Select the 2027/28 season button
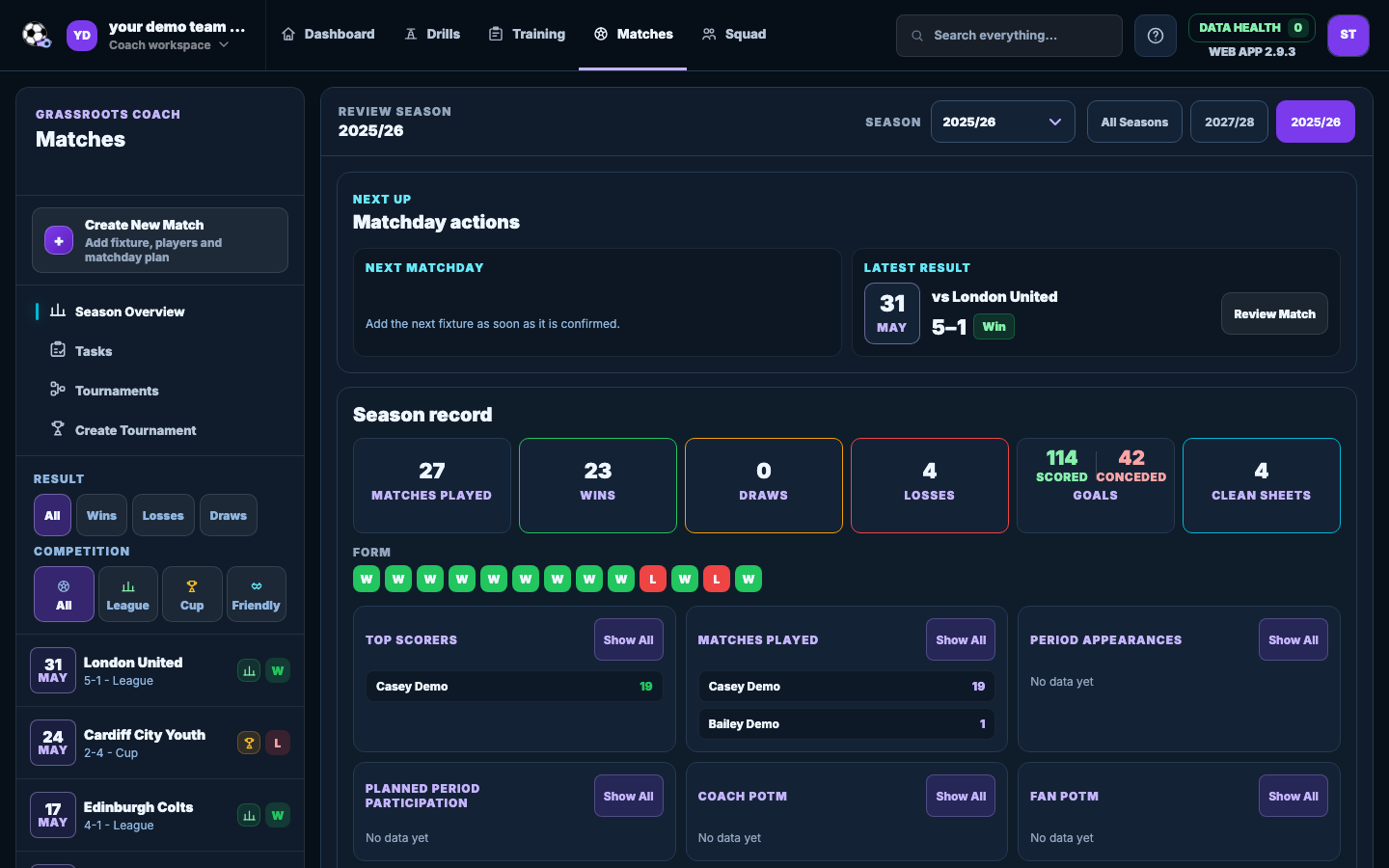The width and height of the screenshot is (1389, 868). [1229, 122]
